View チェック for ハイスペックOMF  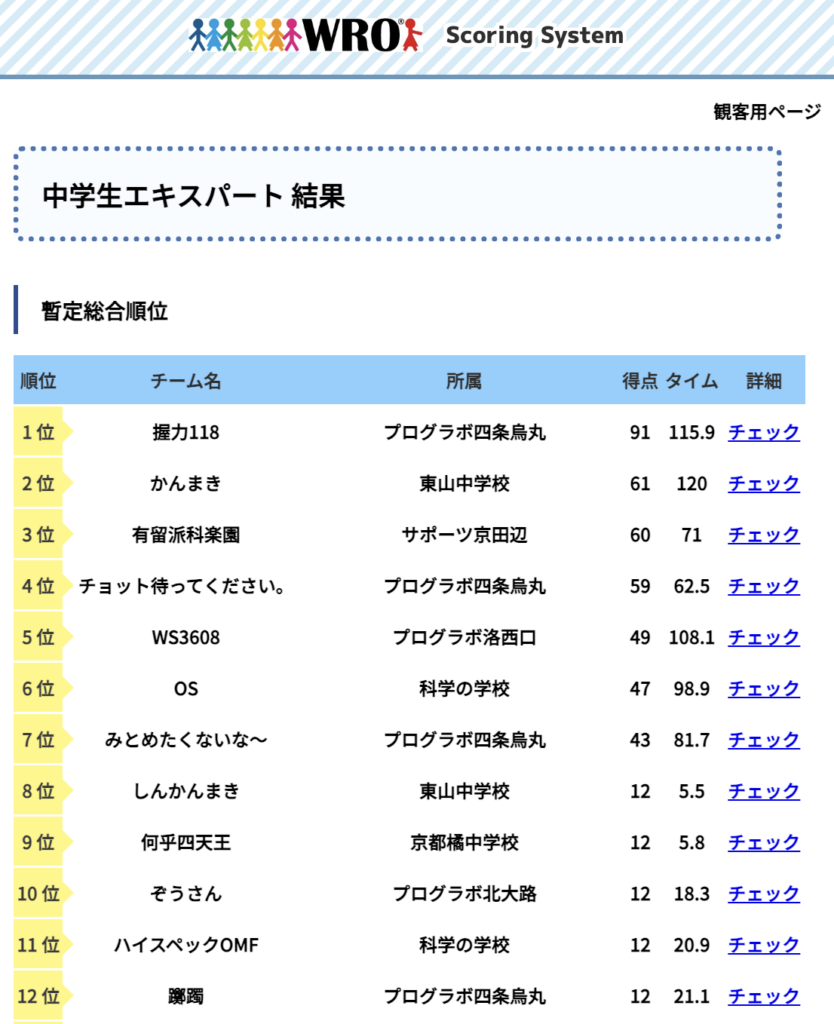point(763,945)
